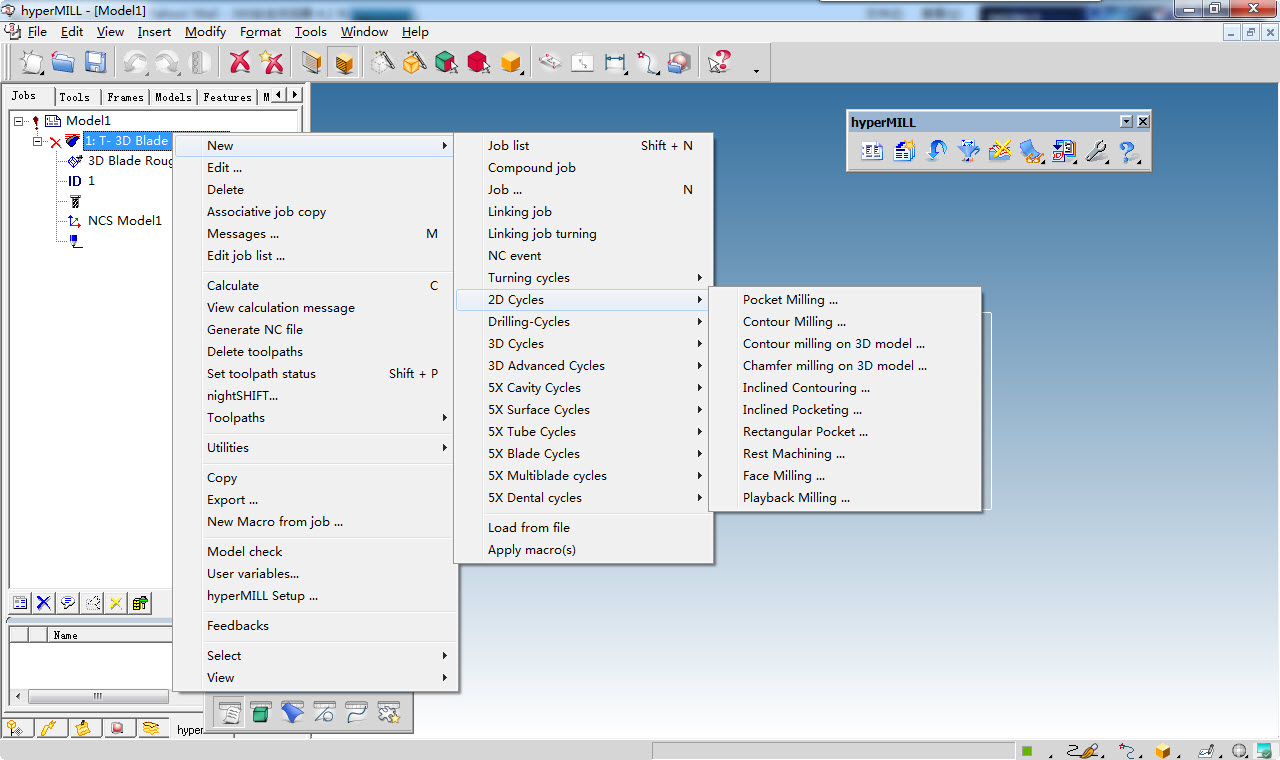Open the Insert menu
Viewport: 1280px width, 760px height.
coord(154,32)
